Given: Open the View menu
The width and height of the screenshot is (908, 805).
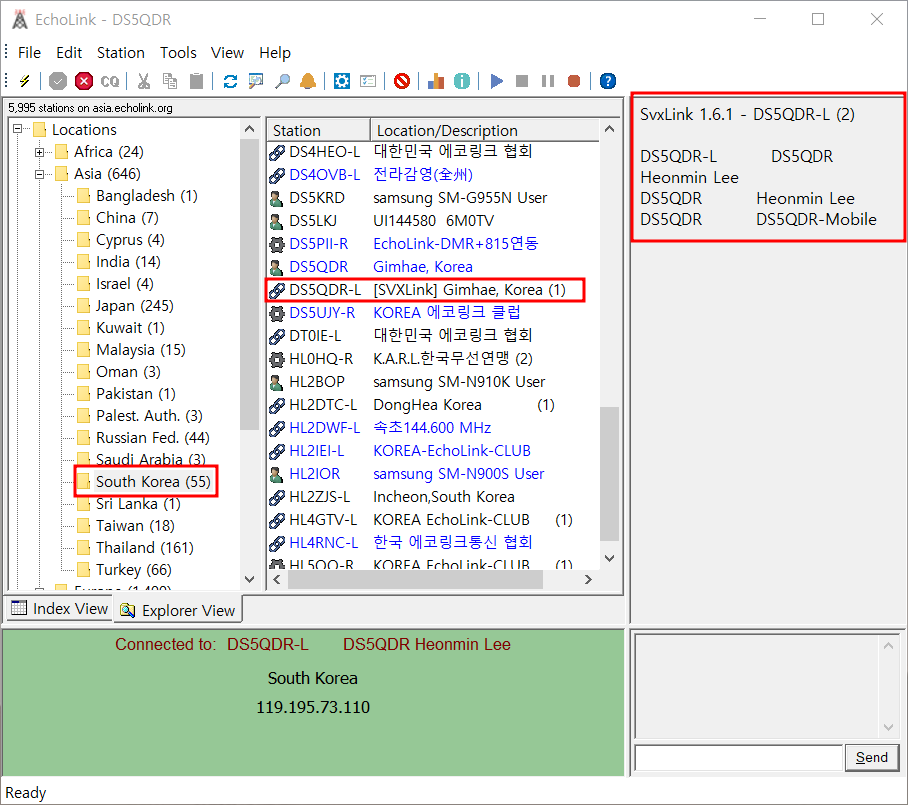Looking at the screenshot, I should point(227,53).
